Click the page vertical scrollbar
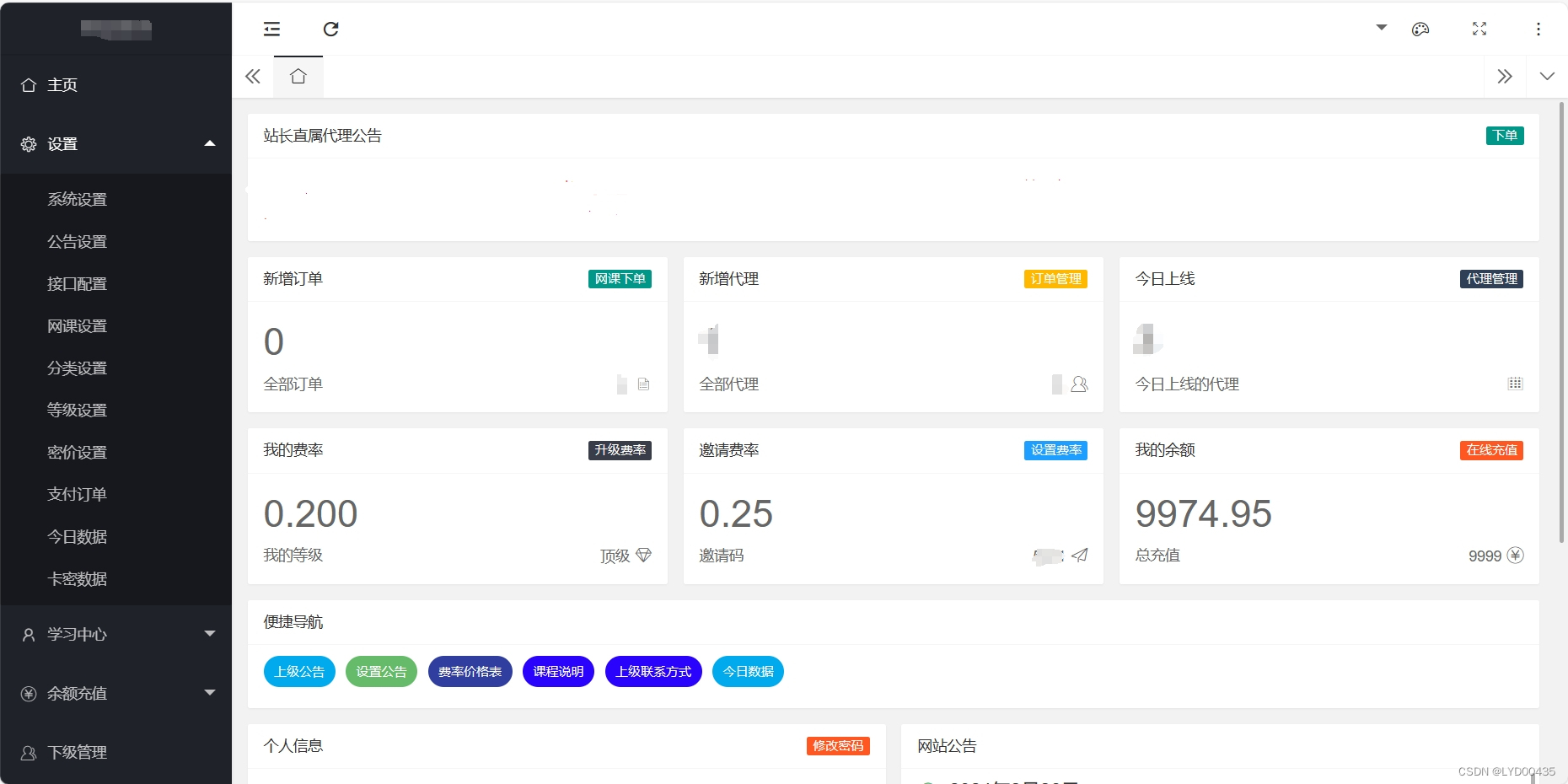This screenshot has height=784, width=1568. (x=1561, y=323)
